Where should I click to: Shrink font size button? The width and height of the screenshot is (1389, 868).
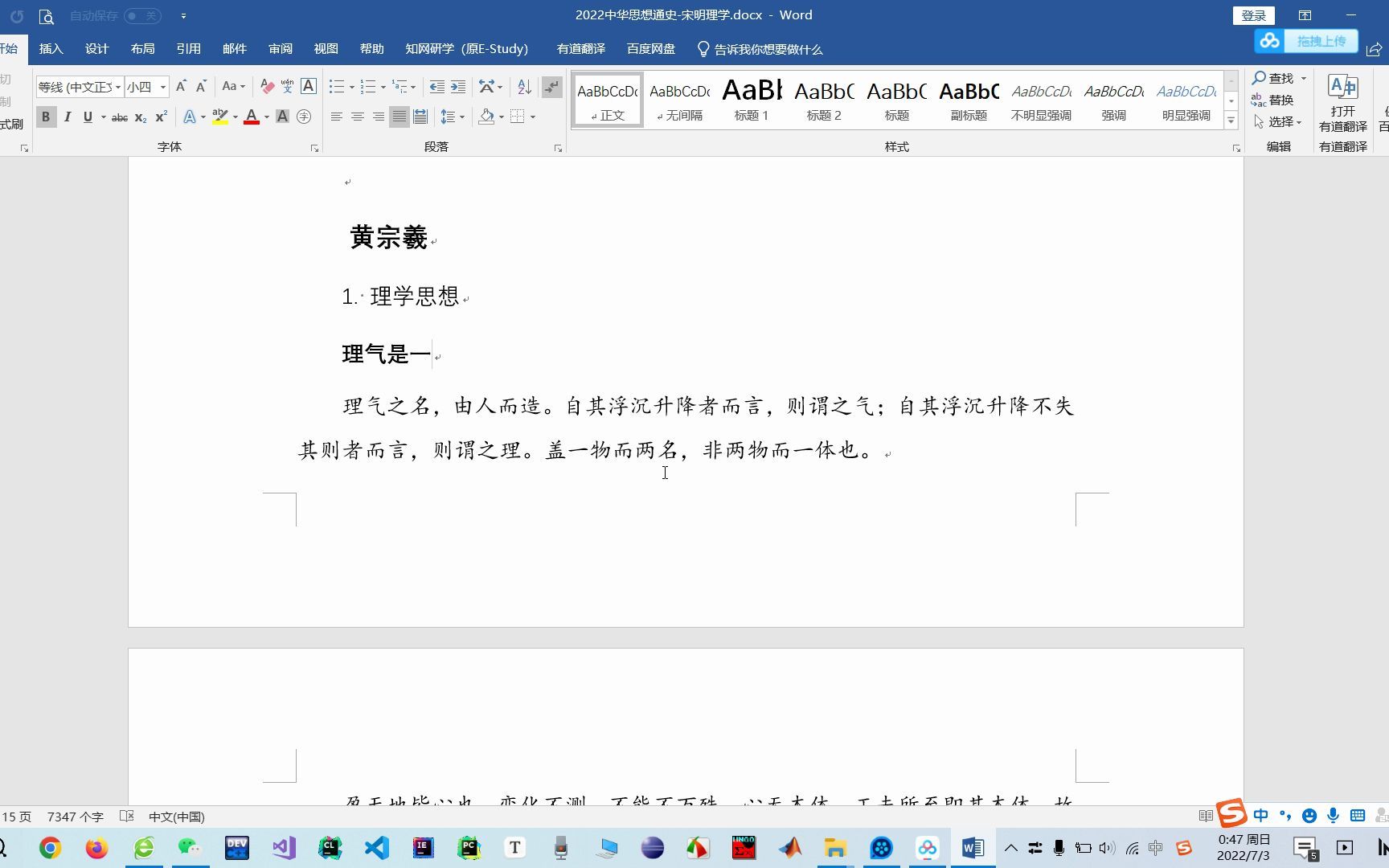(201, 86)
